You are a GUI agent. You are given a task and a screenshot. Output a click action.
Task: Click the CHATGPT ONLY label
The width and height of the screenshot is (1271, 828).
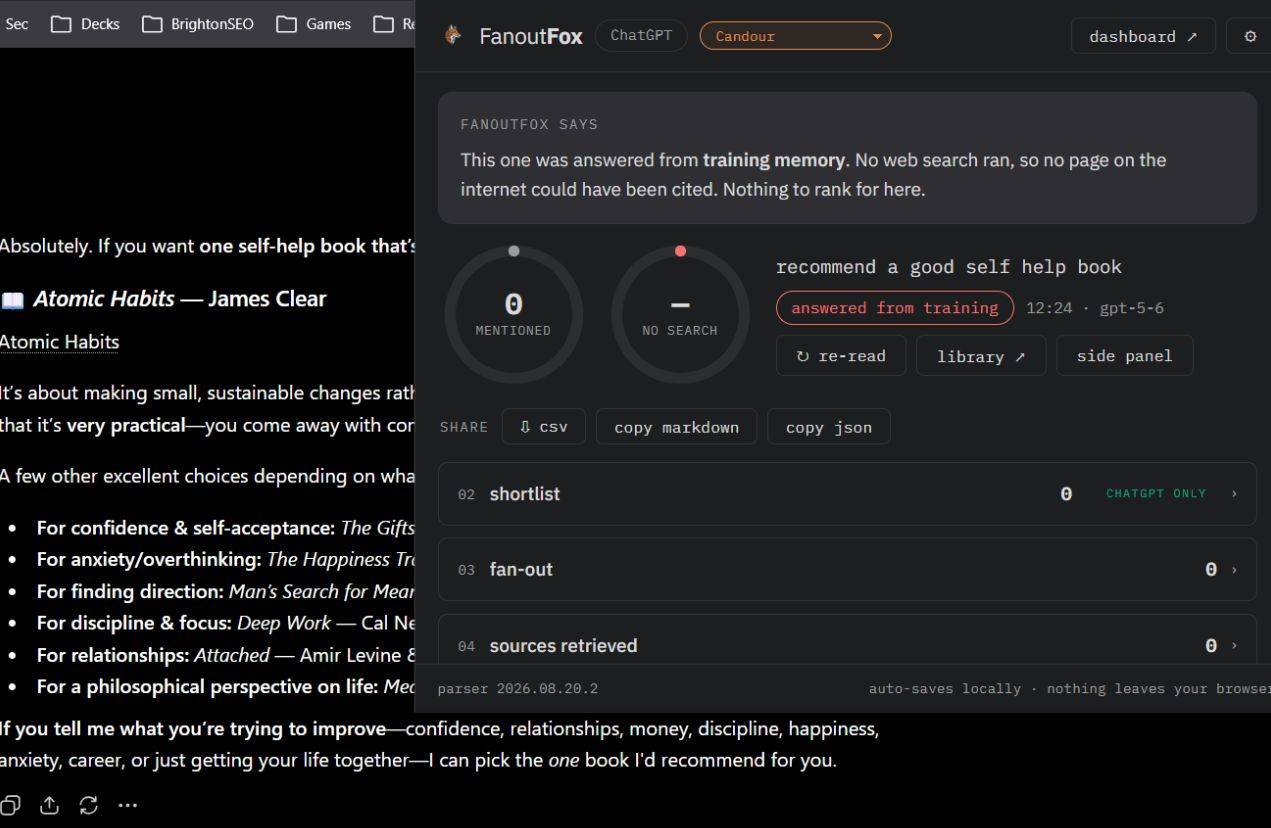(x=1156, y=494)
